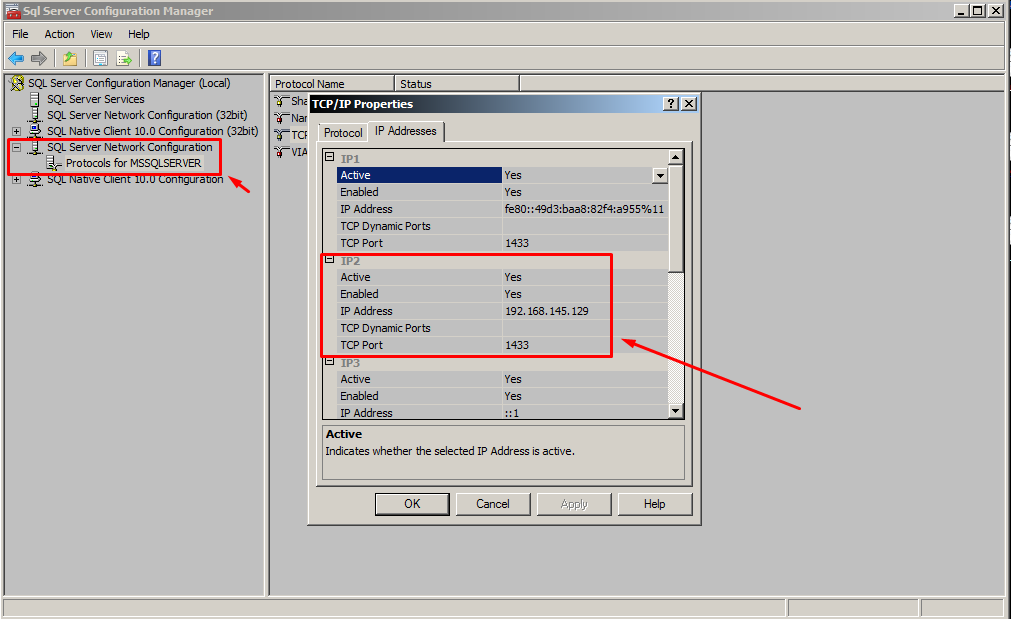Open the IP1 Active value dropdown
This screenshot has width=1011, height=619.
point(660,175)
